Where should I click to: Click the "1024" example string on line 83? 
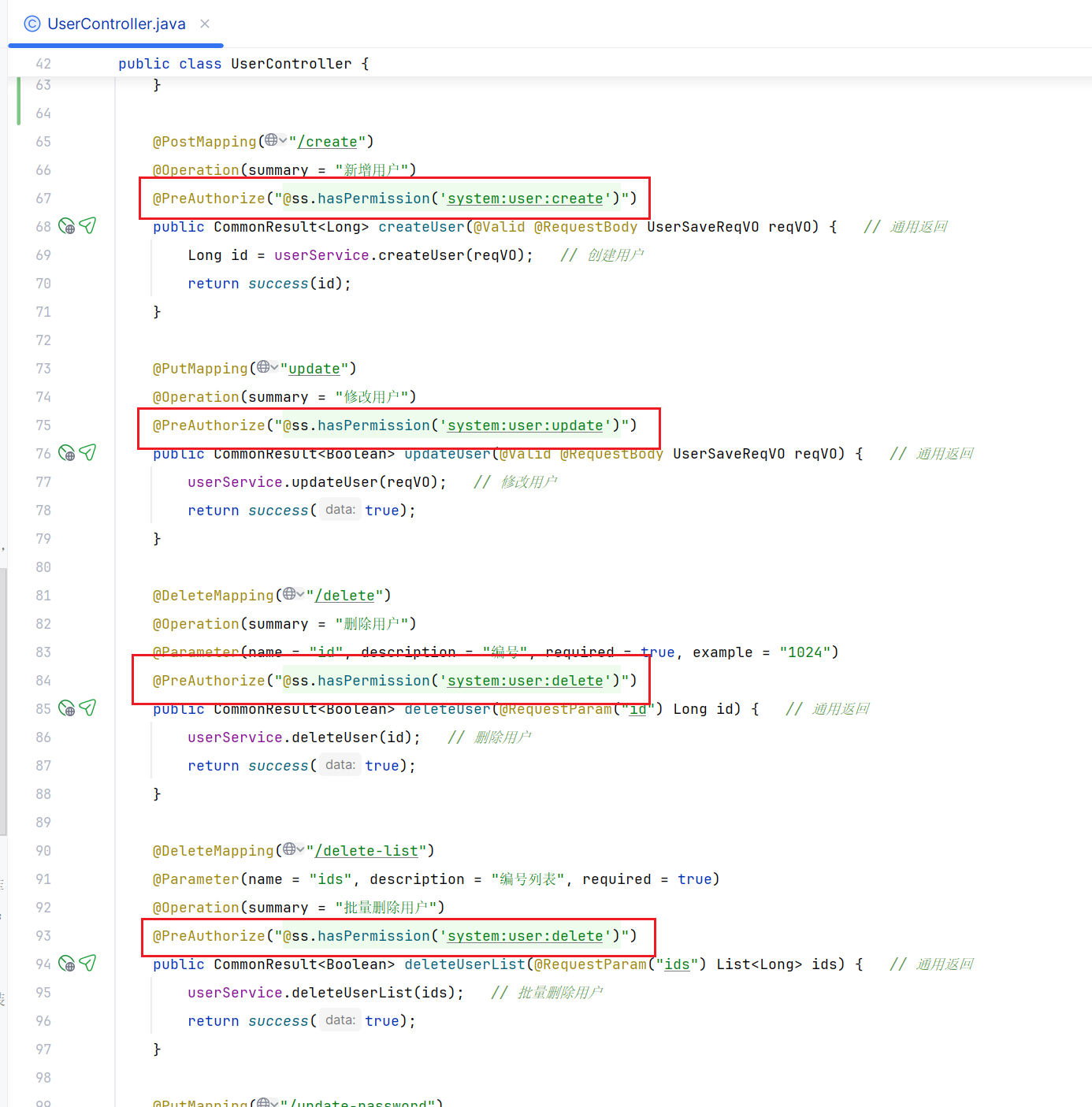804,652
